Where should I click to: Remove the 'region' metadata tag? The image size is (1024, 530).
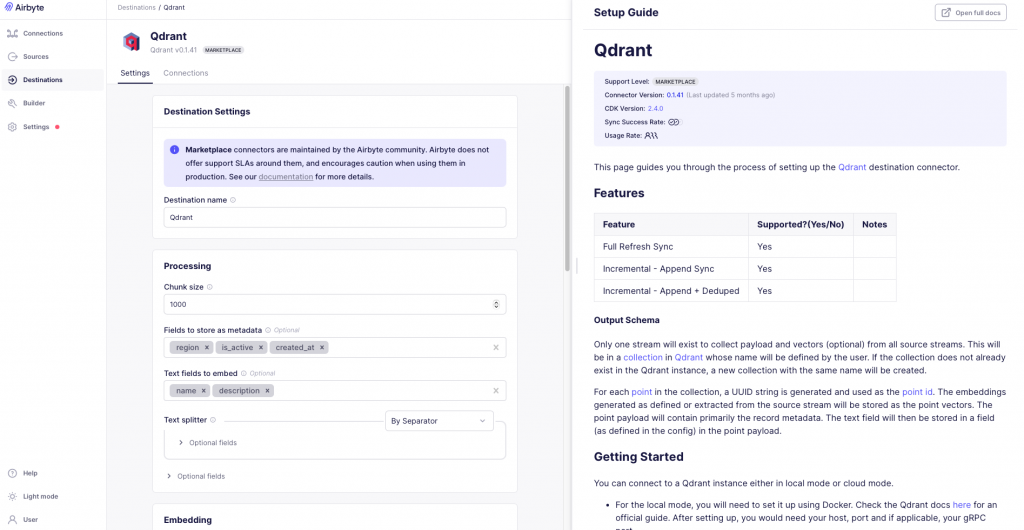click(207, 348)
